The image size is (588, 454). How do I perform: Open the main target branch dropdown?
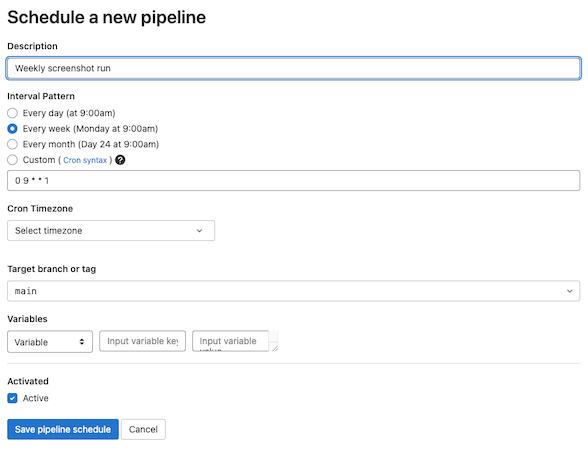tap(294, 291)
